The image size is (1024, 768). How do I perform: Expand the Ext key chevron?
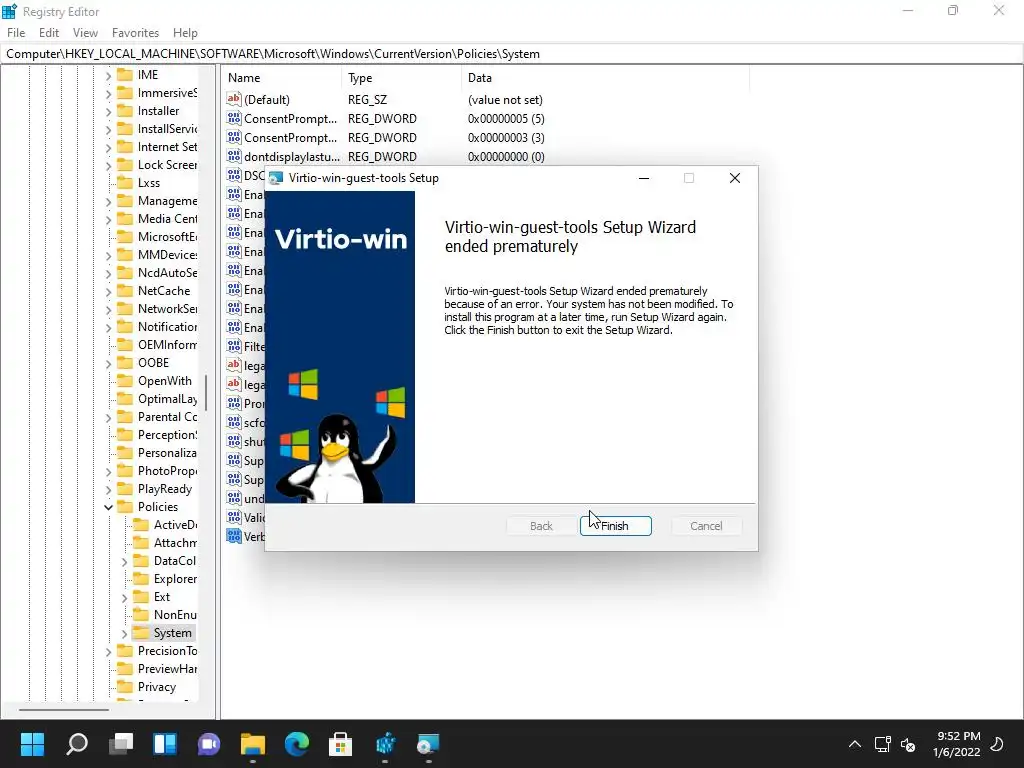pos(124,598)
